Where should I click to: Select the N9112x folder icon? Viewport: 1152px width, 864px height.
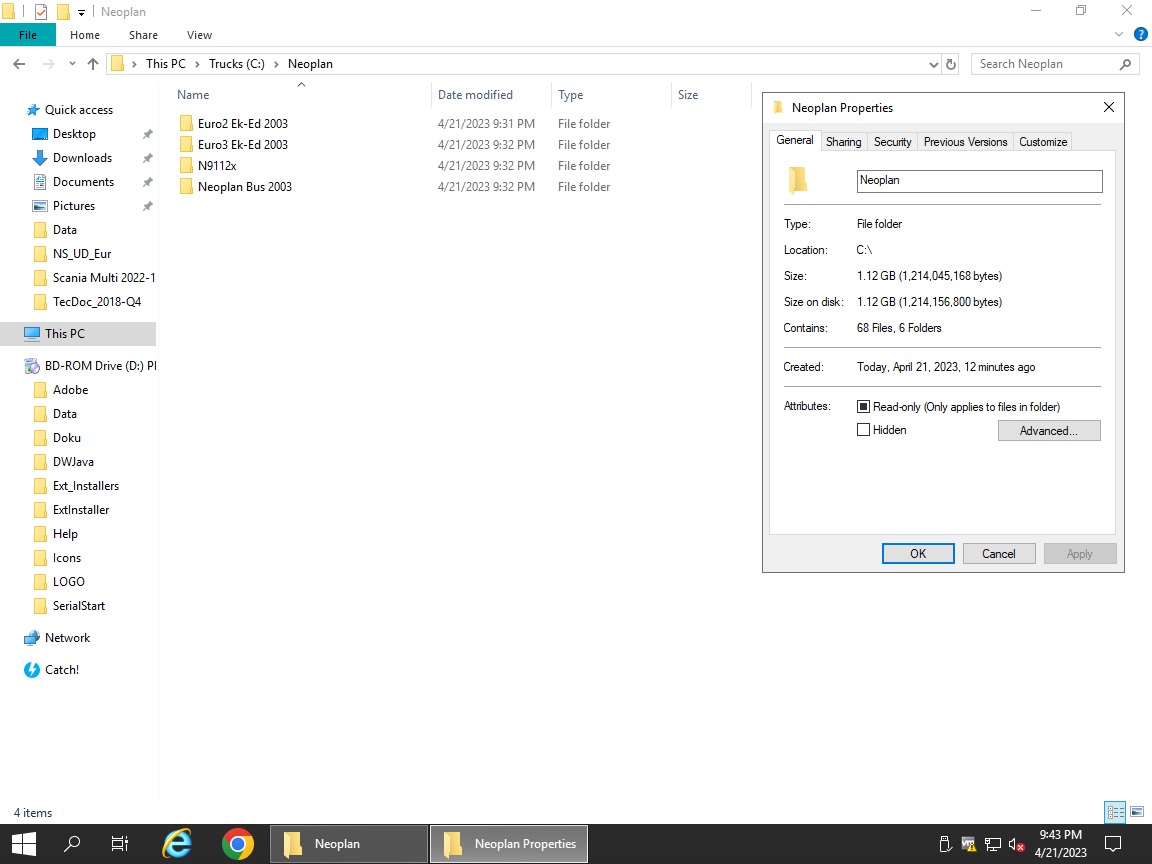pyautogui.click(x=187, y=165)
